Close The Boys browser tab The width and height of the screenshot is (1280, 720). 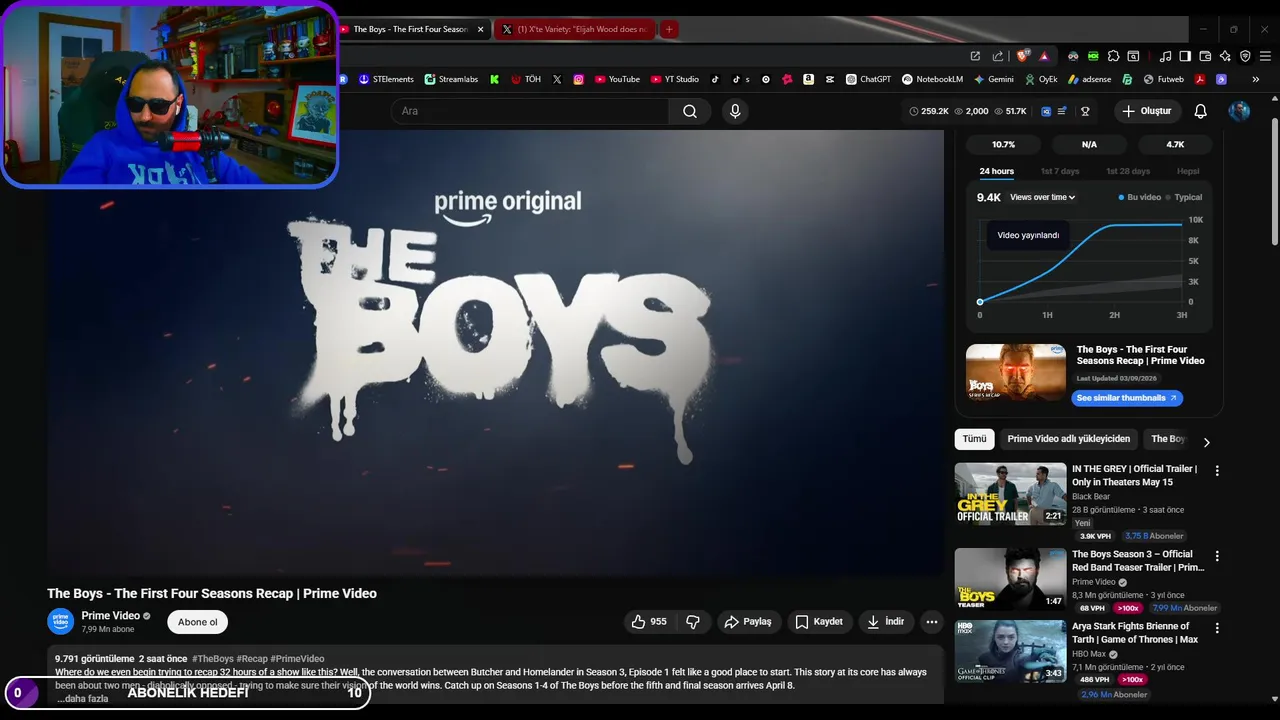click(x=480, y=29)
